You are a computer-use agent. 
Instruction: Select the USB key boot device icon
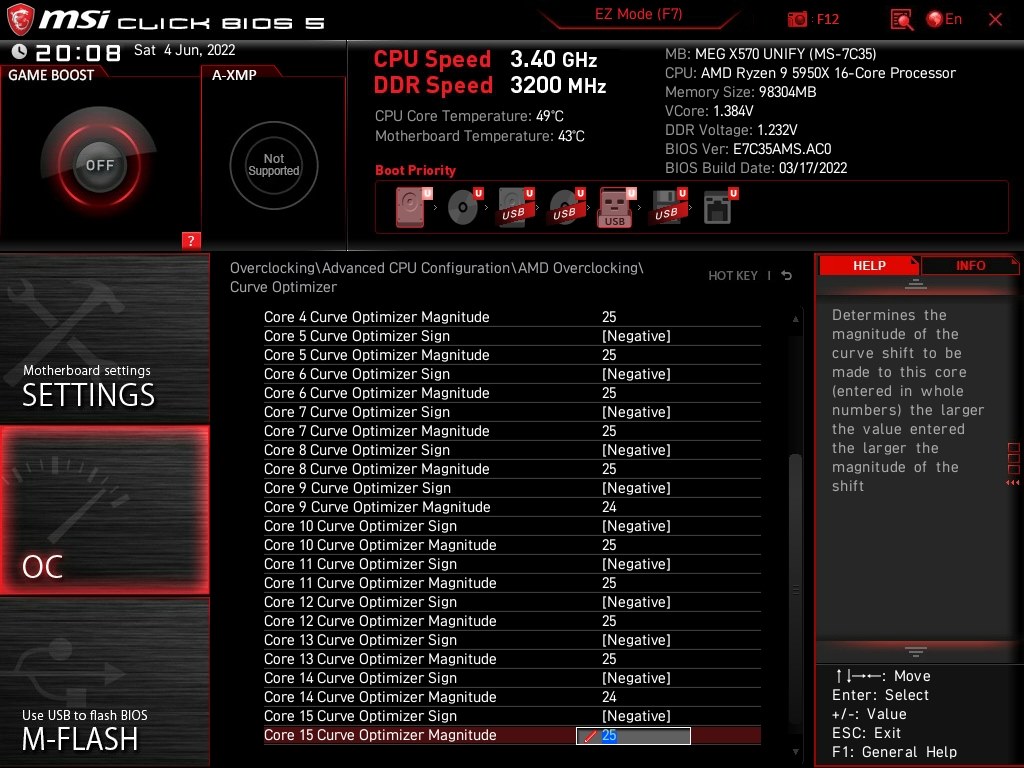[x=616, y=207]
